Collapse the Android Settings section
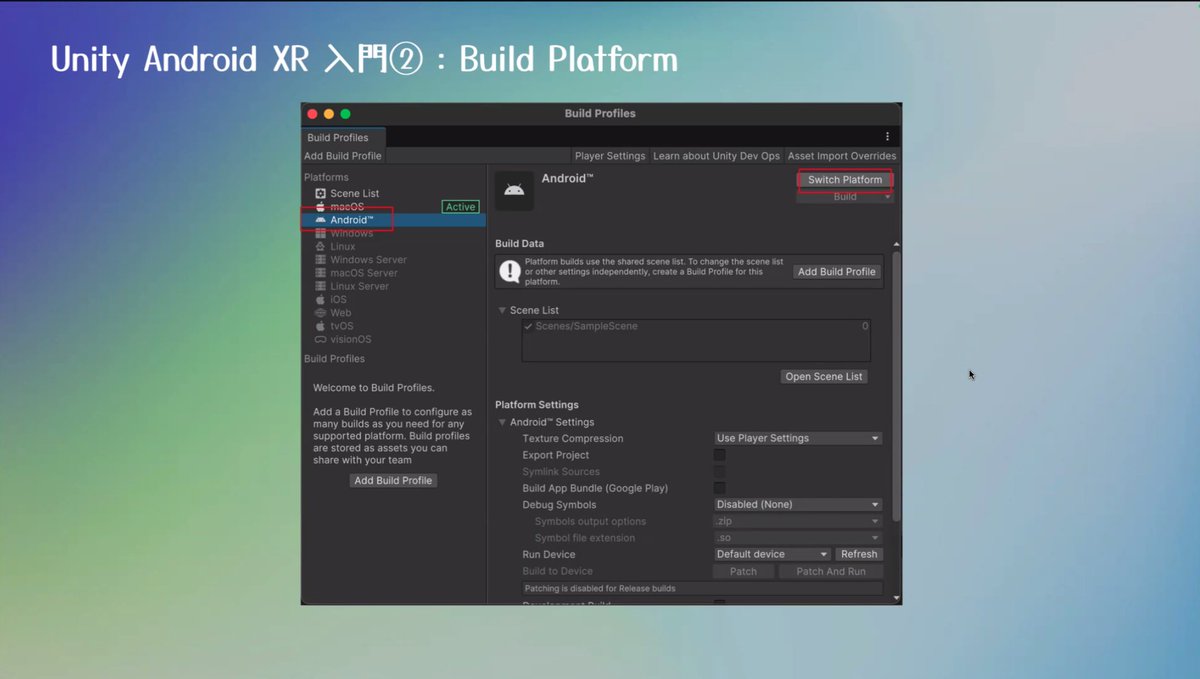This screenshot has width=1200, height=679. click(x=501, y=421)
